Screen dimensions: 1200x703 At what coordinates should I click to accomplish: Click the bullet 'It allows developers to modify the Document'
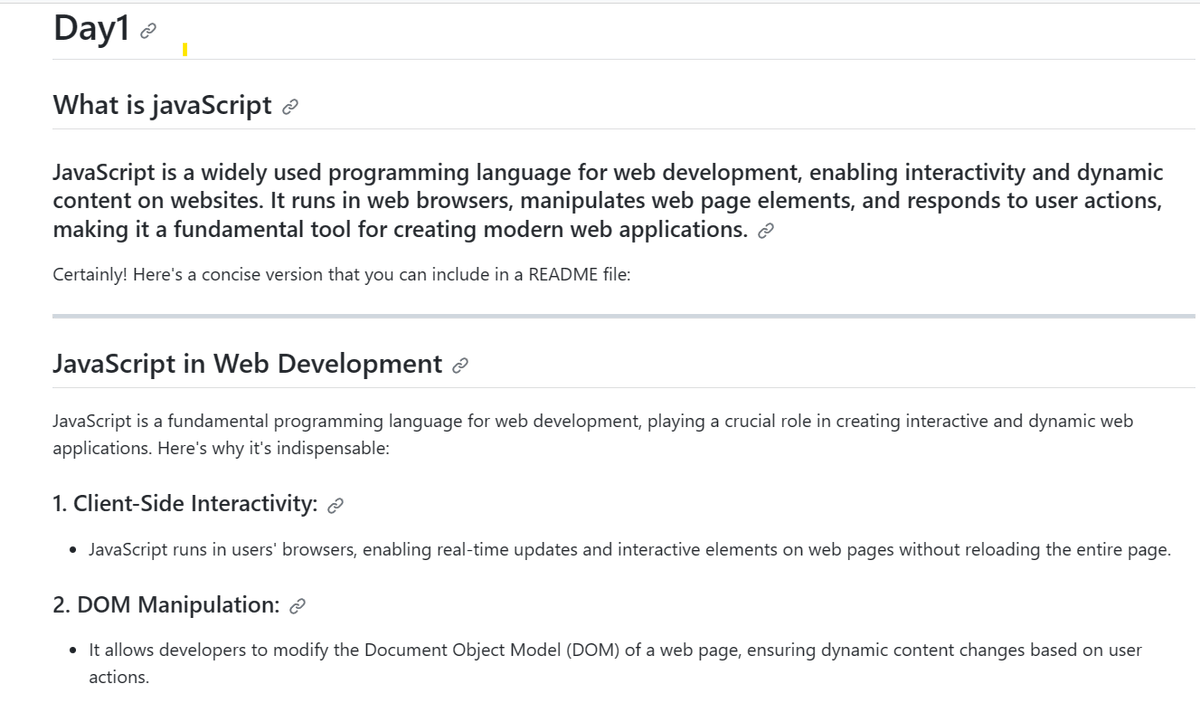[615, 663]
